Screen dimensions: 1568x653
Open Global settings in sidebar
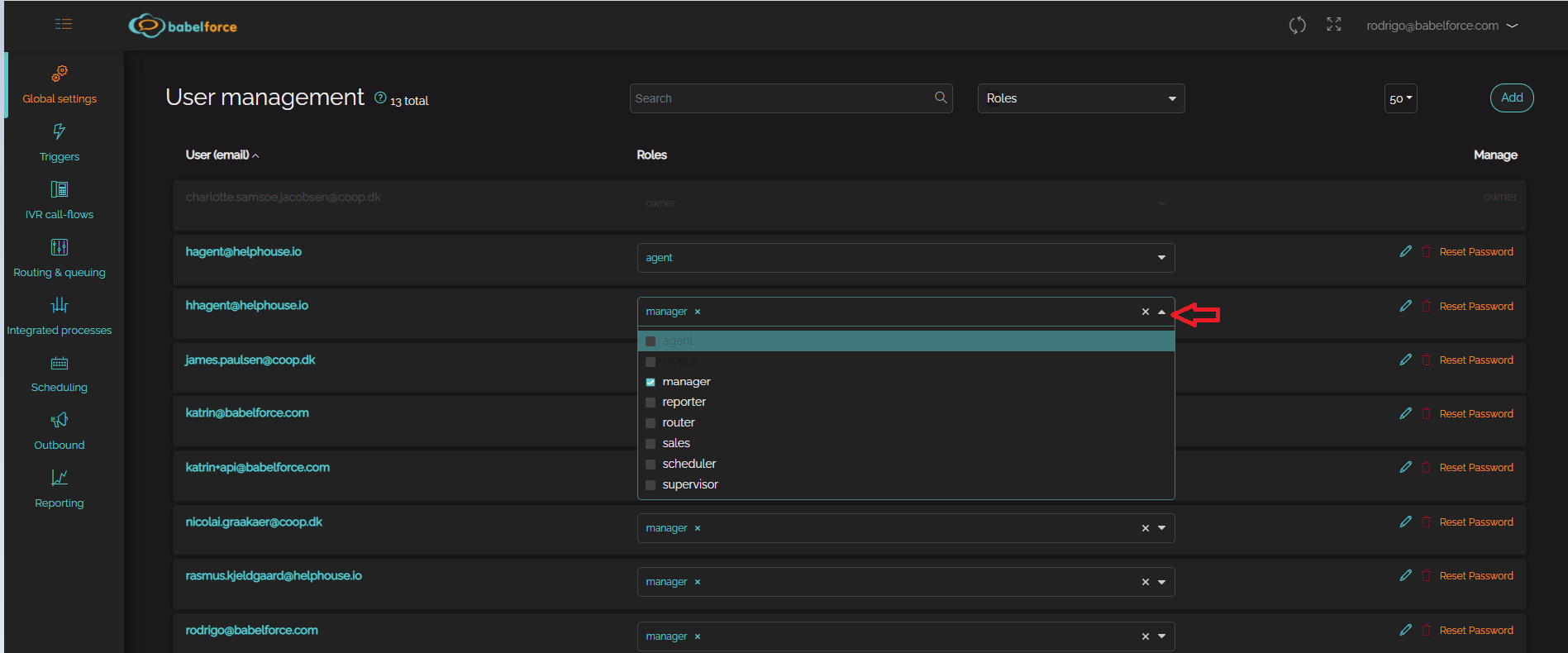(60, 85)
